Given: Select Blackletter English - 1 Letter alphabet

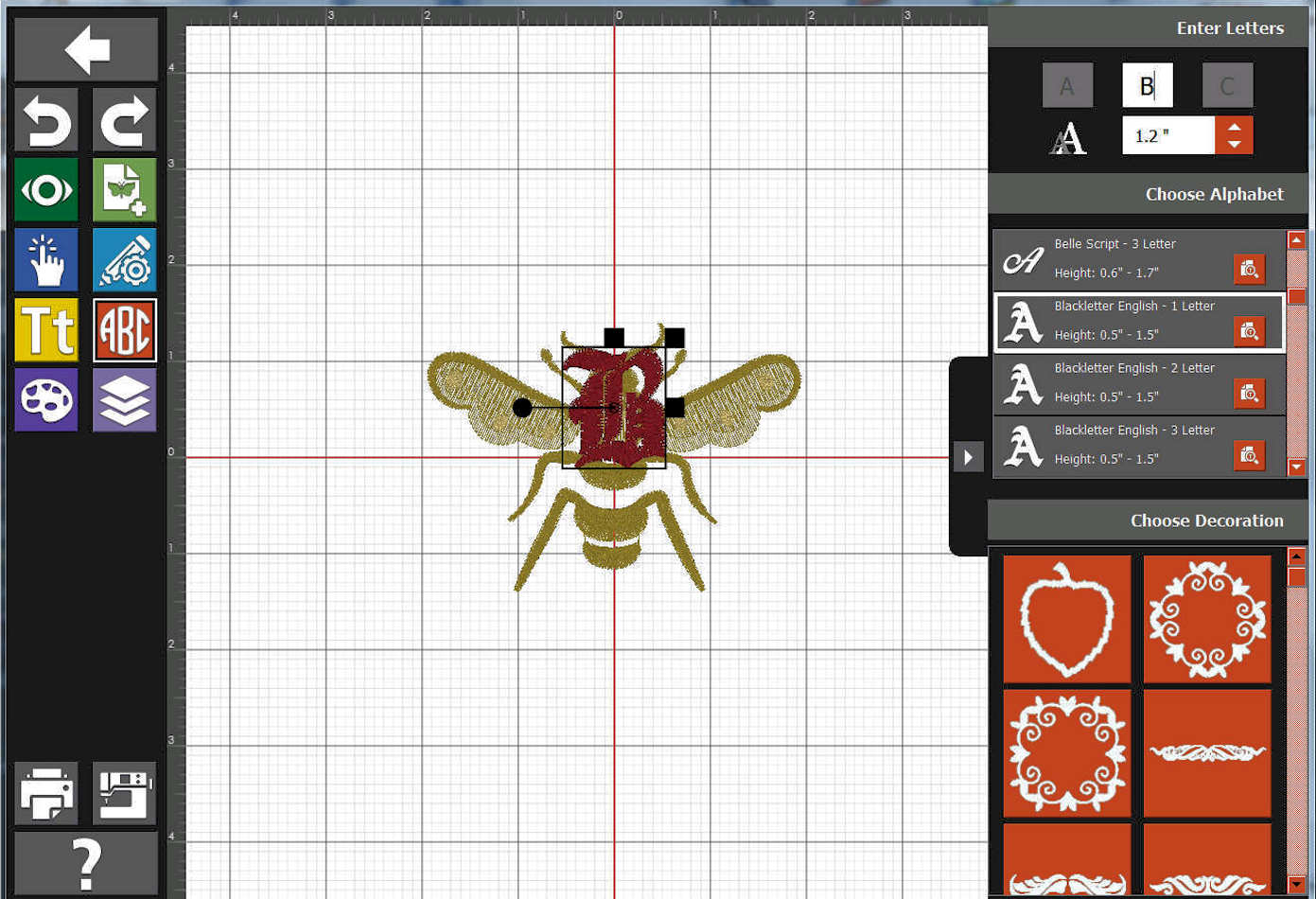Looking at the screenshot, I should click(1139, 322).
